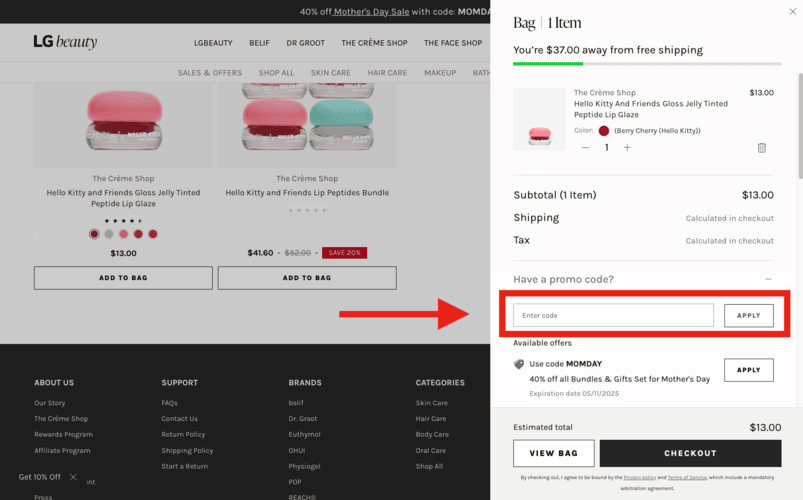Open the Body Care category footer link
Image resolution: width=803 pixels, height=500 pixels.
click(x=432, y=434)
